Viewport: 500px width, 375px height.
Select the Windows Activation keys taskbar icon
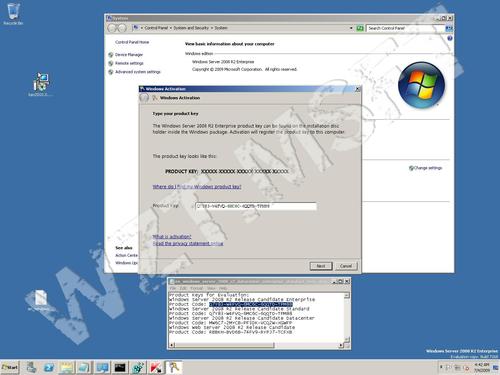[174, 367]
